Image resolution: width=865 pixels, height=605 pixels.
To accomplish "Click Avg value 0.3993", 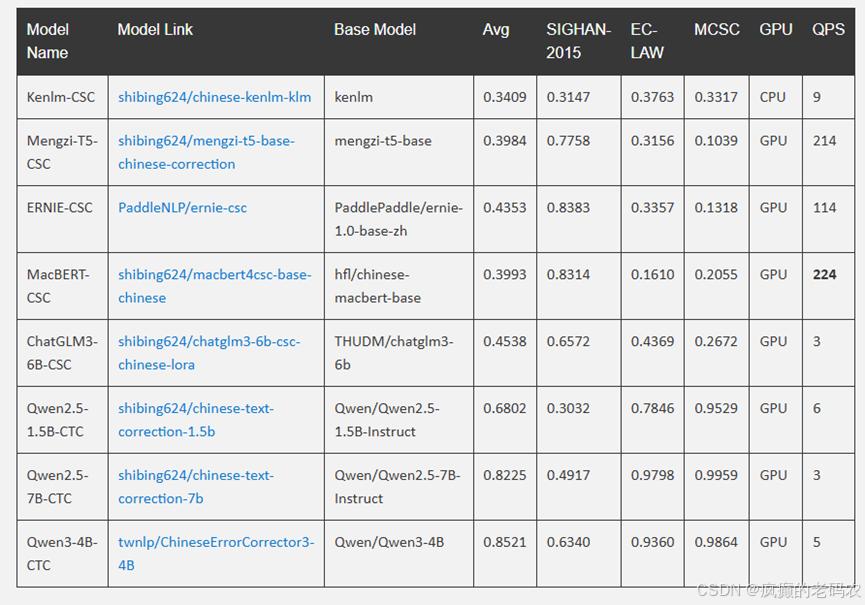I will coord(505,274).
